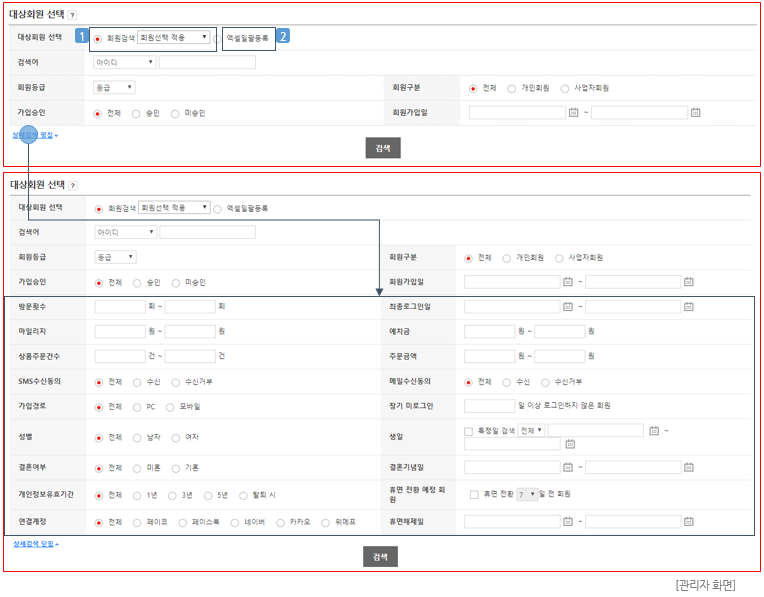Image resolution: width=764 pixels, height=597 pixels.
Task: Enable the 특정일 검색 checkbox
Action: point(469,431)
